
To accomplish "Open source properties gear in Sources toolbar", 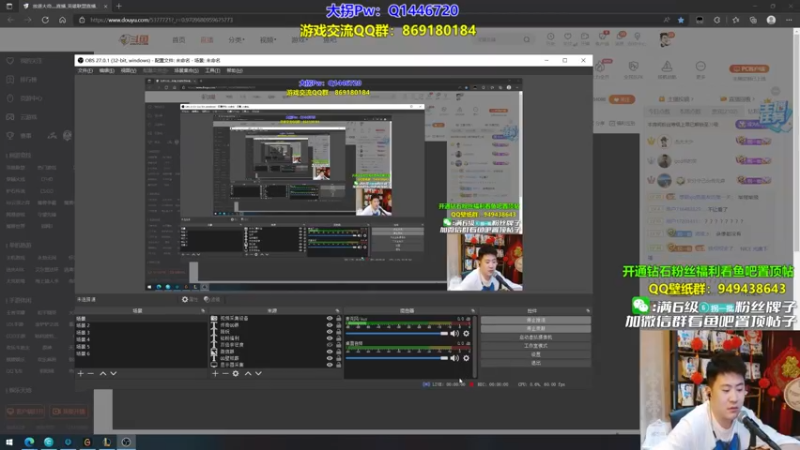I will coord(236,373).
